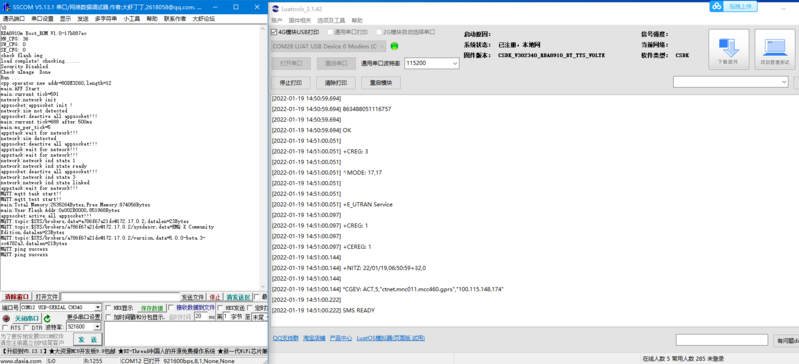Click the green connection LED in Luatools
The height and width of the screenshot is (364, 799).
(x=394, y=46)
